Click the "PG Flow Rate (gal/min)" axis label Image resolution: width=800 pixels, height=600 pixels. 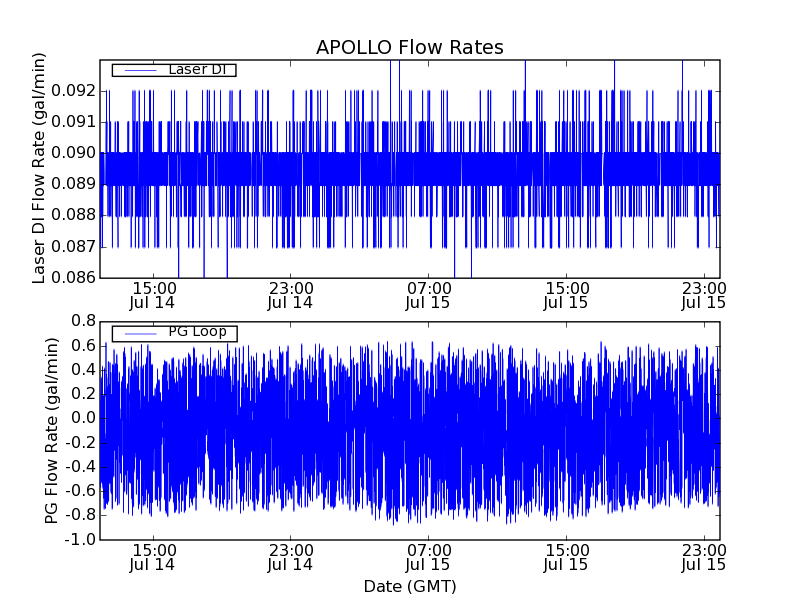pyautogui.click(x=50, y=430)
